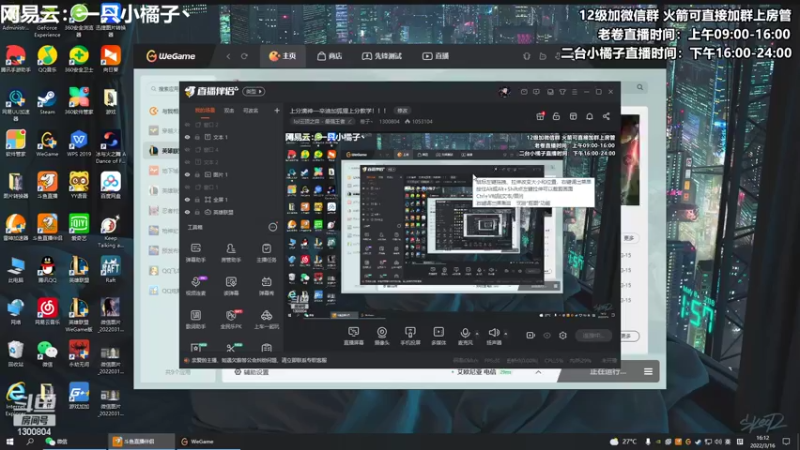The image size is (800, 450).
Task: Open WeGame 直播 tab
Action: pyautogui.click(x=435, y=56)
